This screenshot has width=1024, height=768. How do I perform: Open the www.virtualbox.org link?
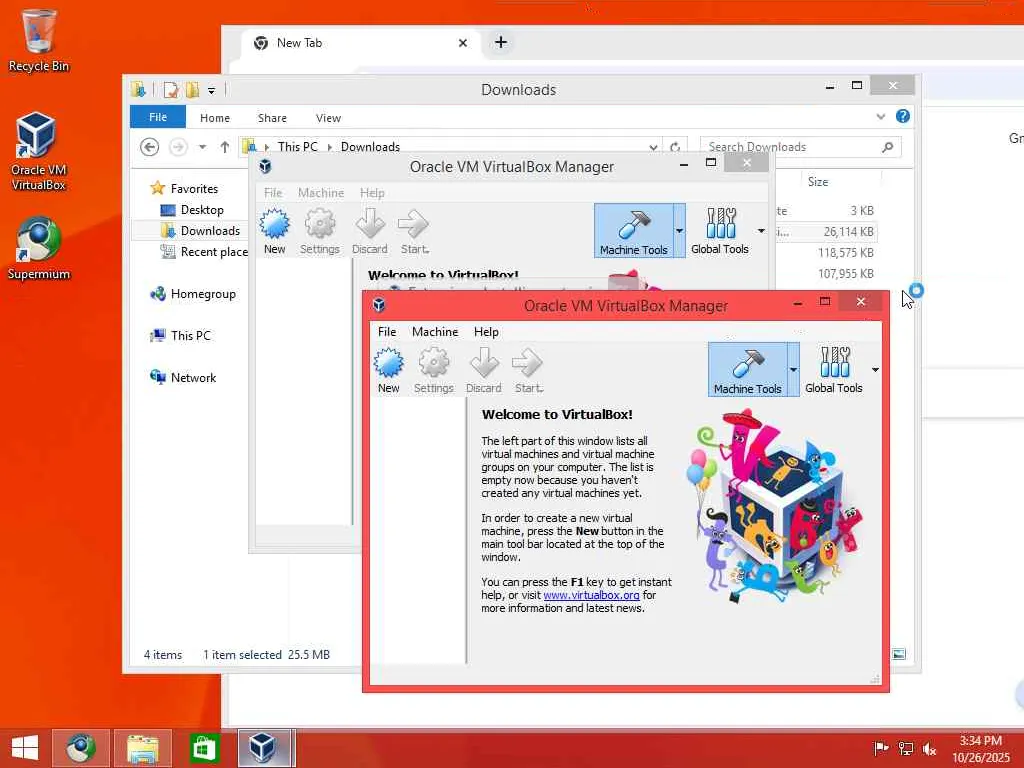click(x=592, y=595)
